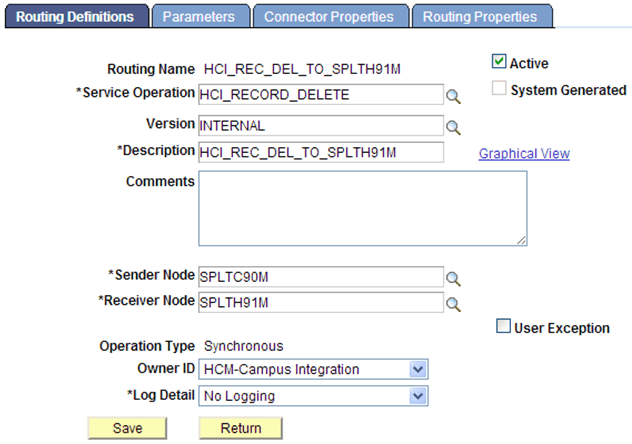This screenshot has width=632, height=444.
Task: Open the Log Detail dropdown
Action: (418, 396)
